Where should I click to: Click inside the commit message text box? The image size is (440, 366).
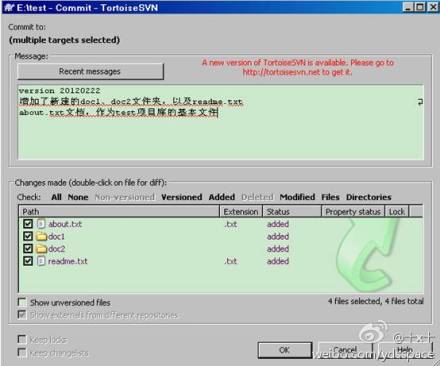tap(221, 122)
